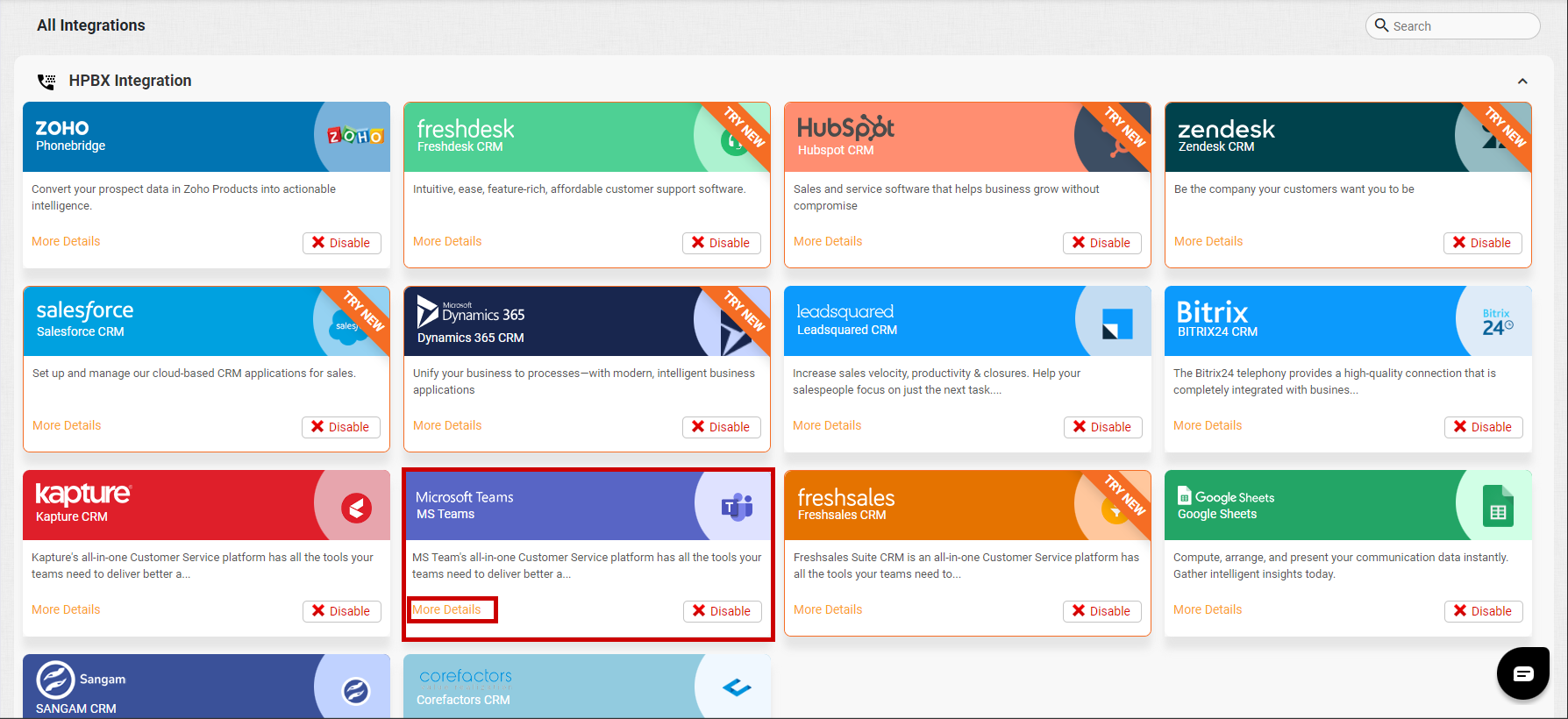The image size is (1568, 719).
Task: Open More Details for Zoho Phonebridge
Action: tap(66, 241)
